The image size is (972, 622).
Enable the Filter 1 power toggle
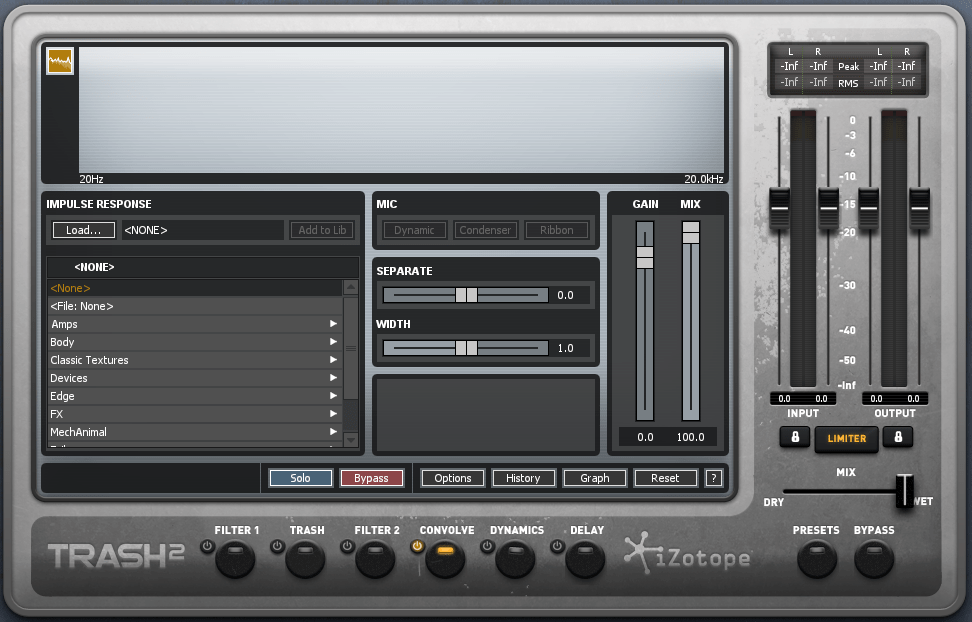coord(207,546)
